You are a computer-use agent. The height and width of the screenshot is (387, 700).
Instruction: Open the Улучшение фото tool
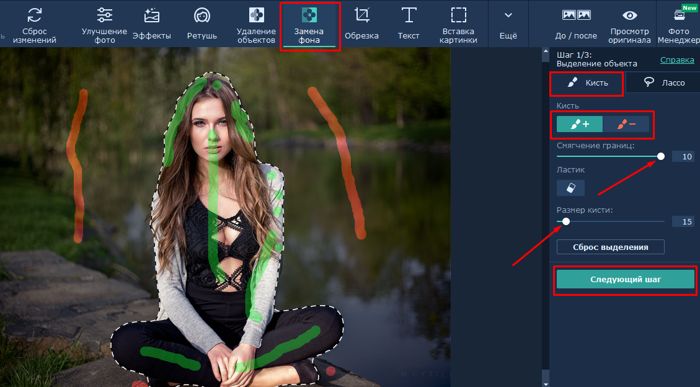point(104,25)
